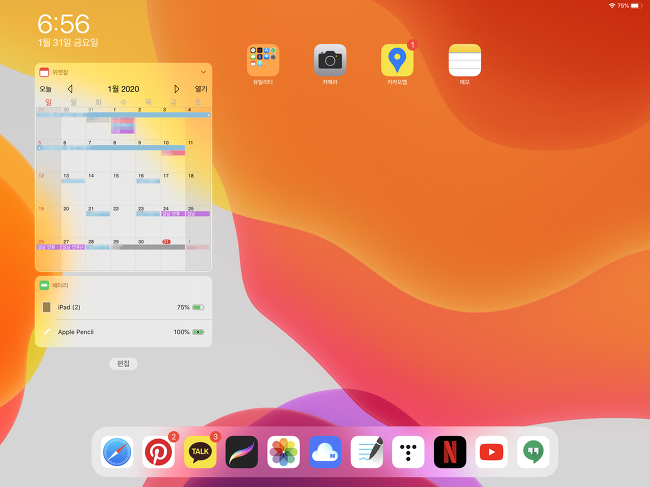Image resolution: width=650 pixels, height=487 pixels.
Task: Launch the note-writing pen app in dock
Action: coord(367,452)
